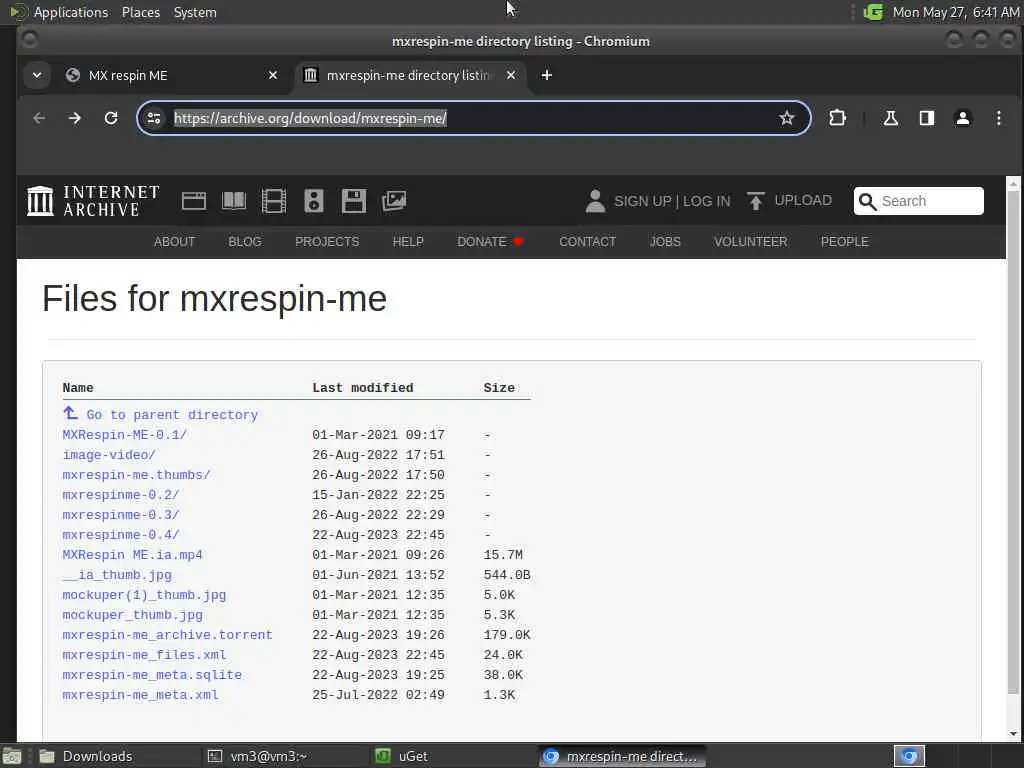
Task: Open the mxrespinme-0.3/ folder
Action: pos(121,515)
